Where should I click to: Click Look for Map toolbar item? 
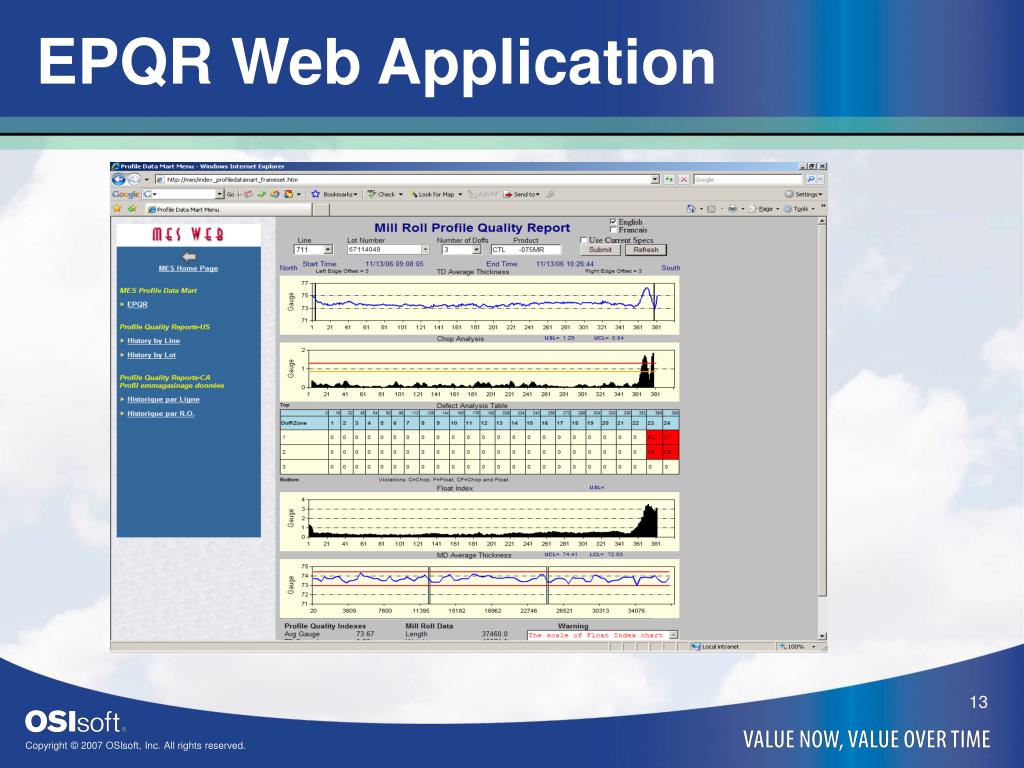click(436, 194)
